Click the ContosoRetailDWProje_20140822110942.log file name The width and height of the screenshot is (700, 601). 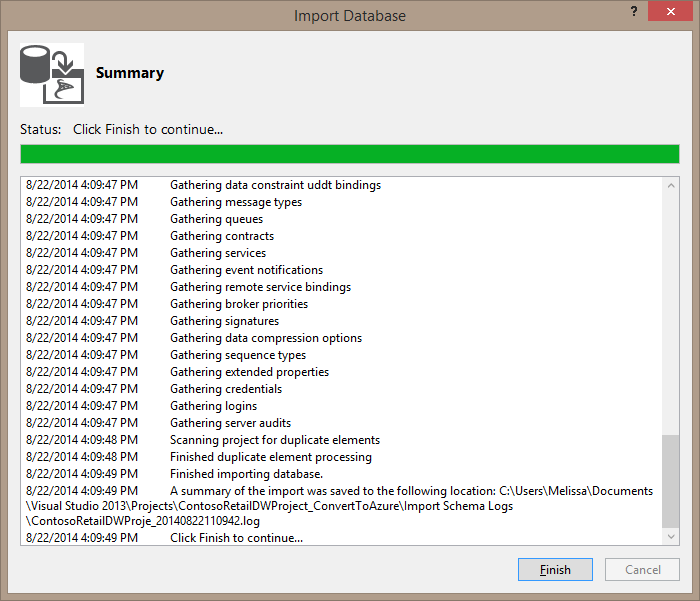tap(143, 521)
